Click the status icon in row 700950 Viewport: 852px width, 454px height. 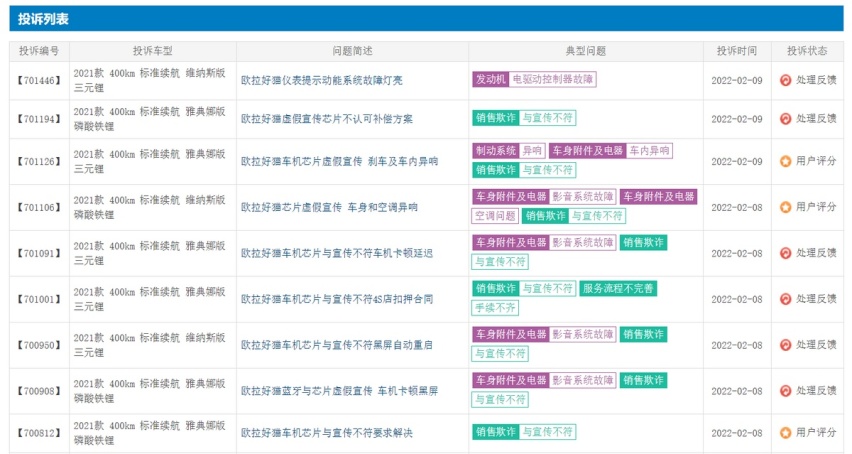coord(785,345)
